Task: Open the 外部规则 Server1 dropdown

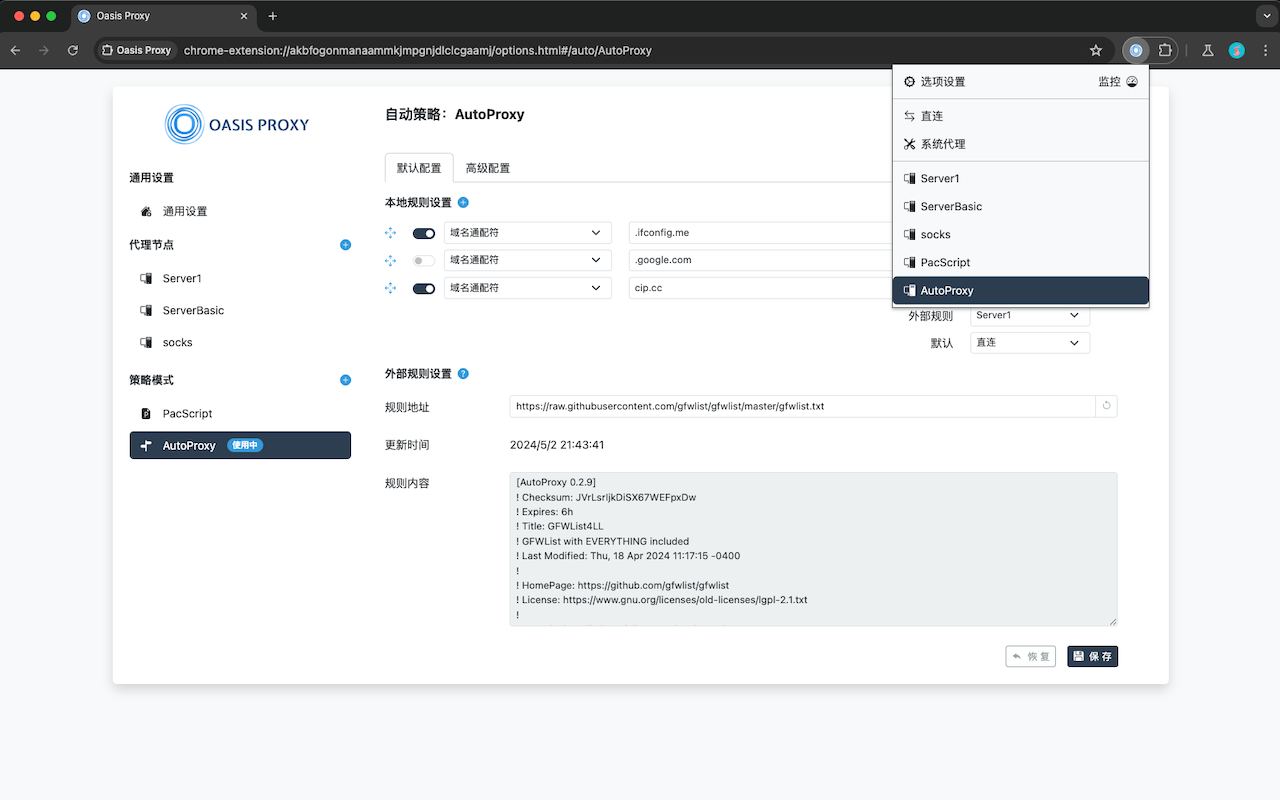Action: pos(1030,315)
